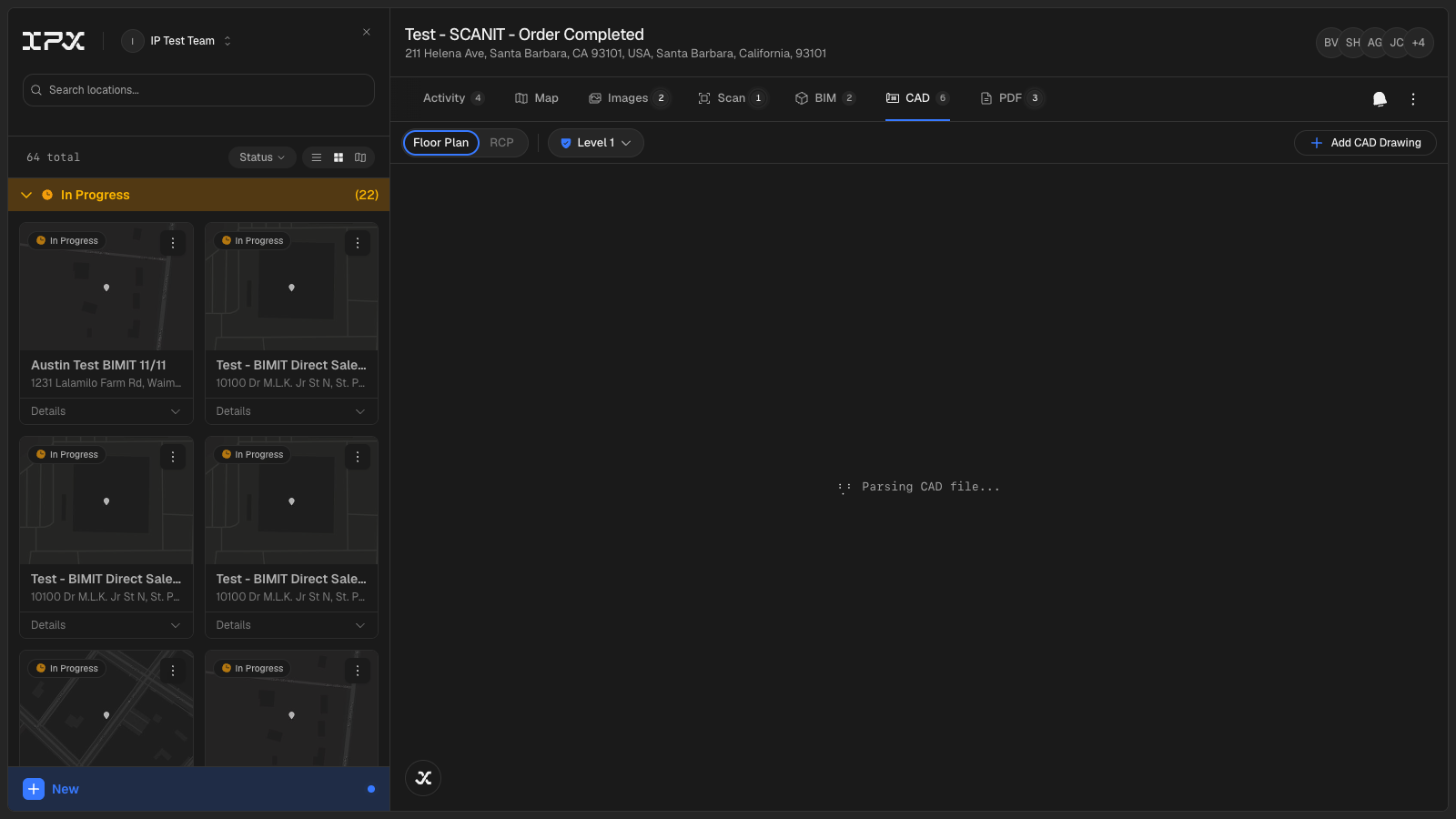Open the IP Test Team switcher
The height and width of the screenshot is (819, 1456).
(x=177, y=41)
